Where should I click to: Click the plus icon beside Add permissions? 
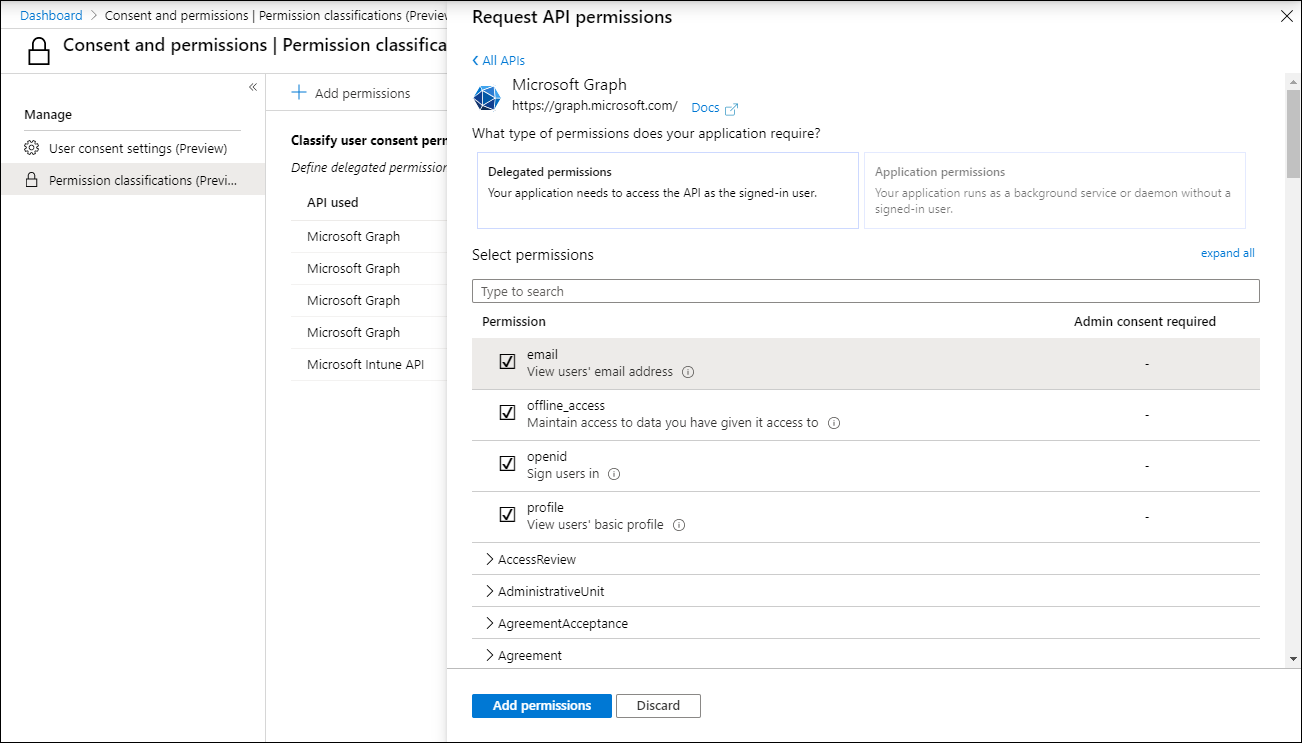(298, 92)
